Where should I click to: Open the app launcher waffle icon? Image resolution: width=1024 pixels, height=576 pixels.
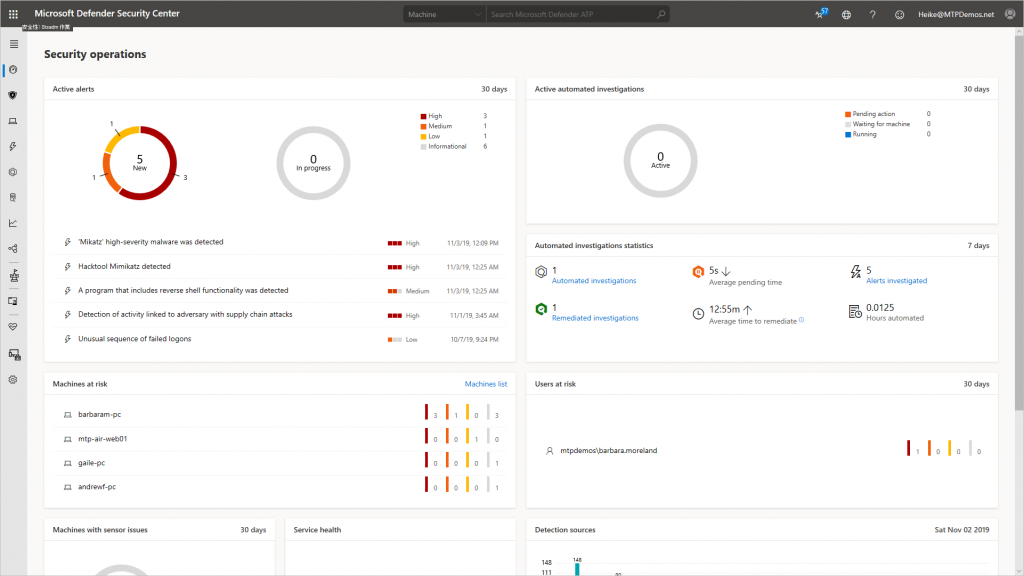click(x=13, y=14)
